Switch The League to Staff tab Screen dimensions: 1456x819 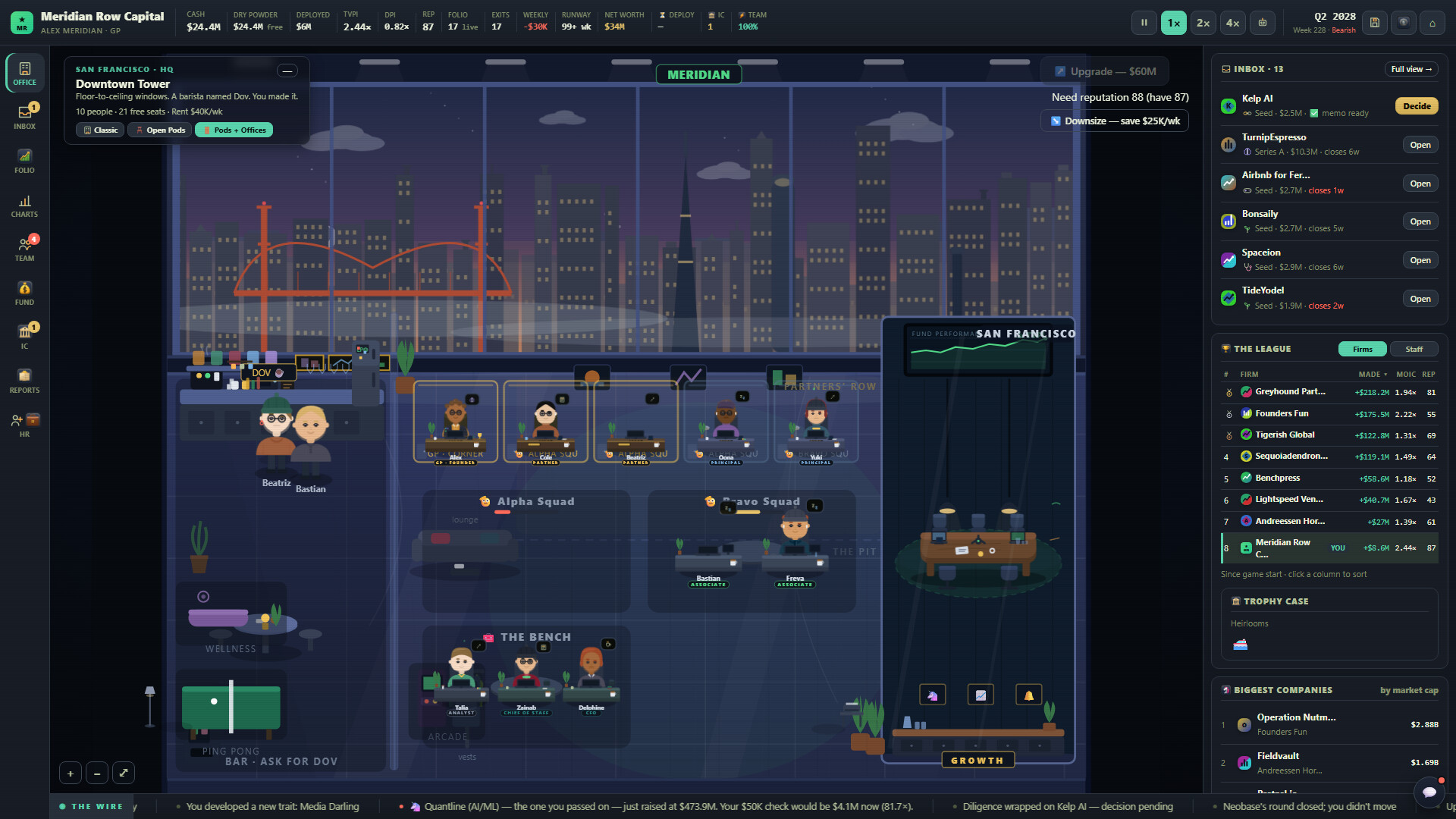[x=1414, y=350]
